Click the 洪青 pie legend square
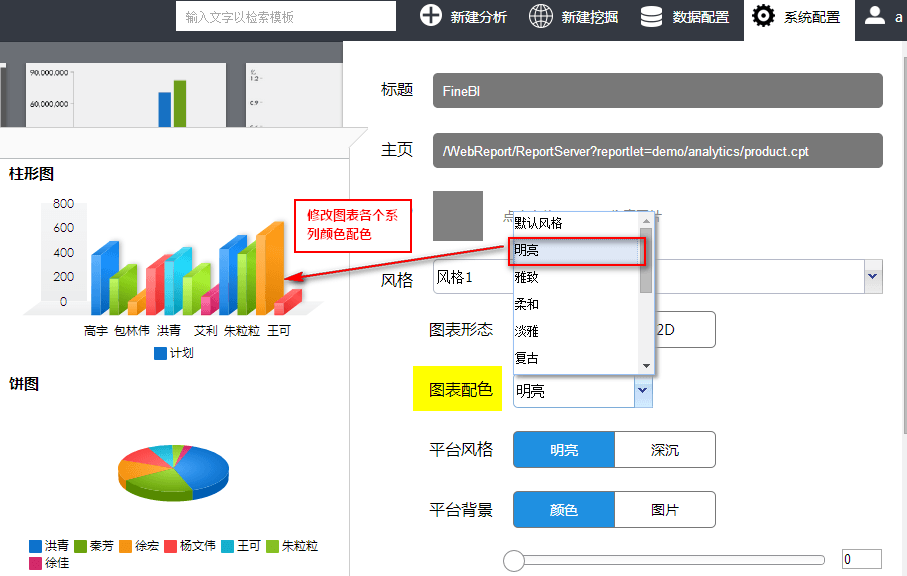Screen dimensions: 907x576 pyautogui.click(x=36, y=546)
